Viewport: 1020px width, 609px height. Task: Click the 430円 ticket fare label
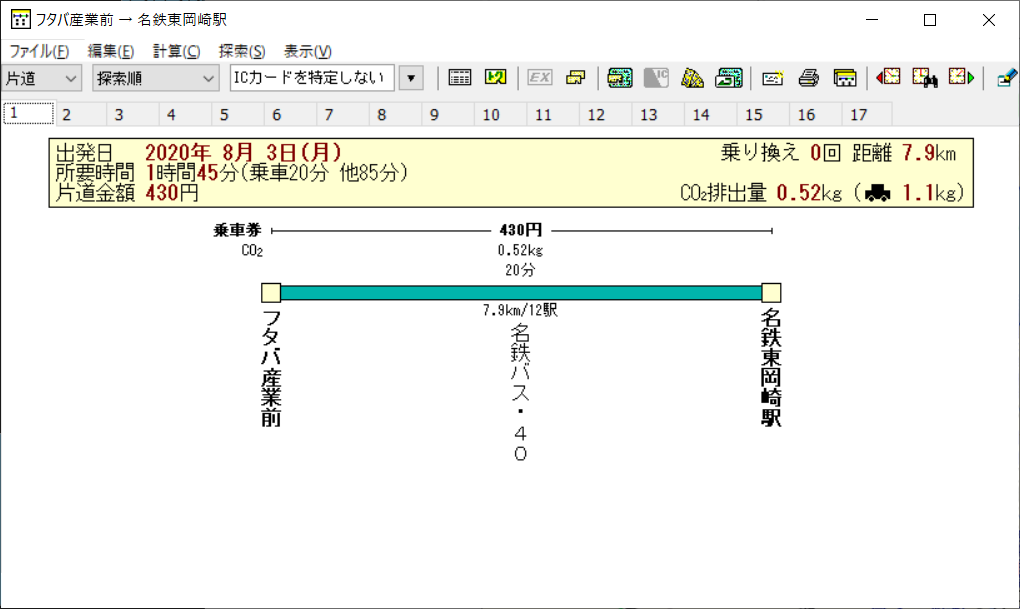[x=520, y=230]
